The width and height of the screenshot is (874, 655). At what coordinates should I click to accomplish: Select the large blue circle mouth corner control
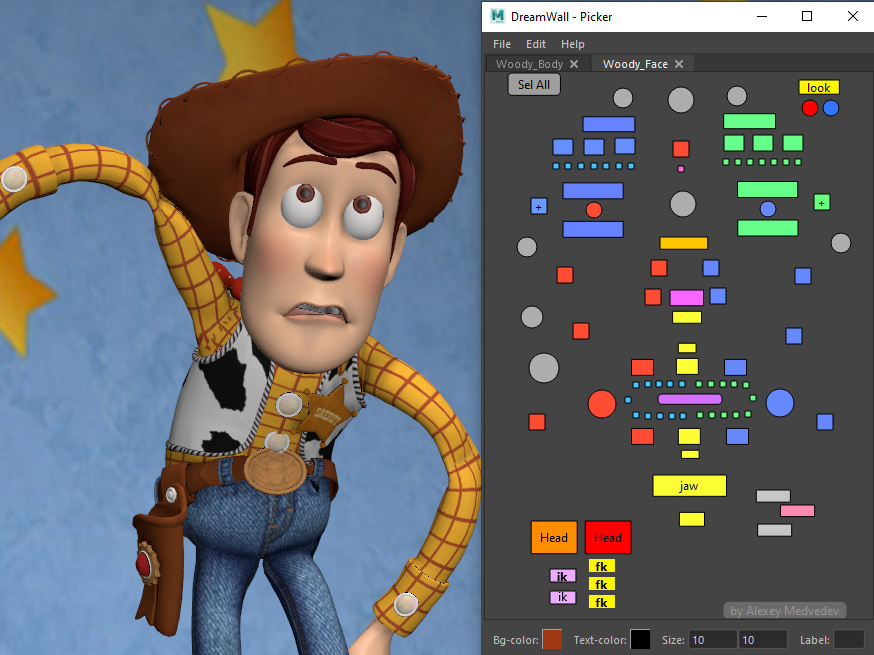(x=780, y=403)
